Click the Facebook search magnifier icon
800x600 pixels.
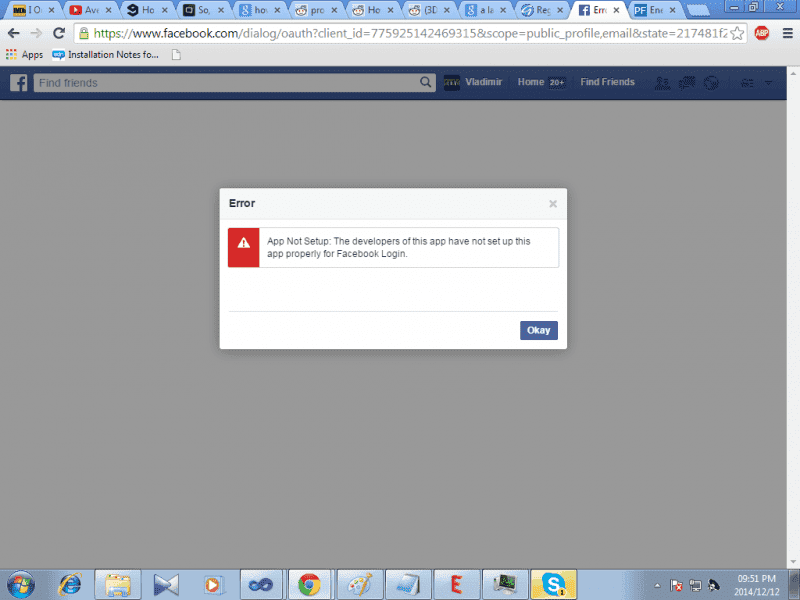[x=426, y=83]
